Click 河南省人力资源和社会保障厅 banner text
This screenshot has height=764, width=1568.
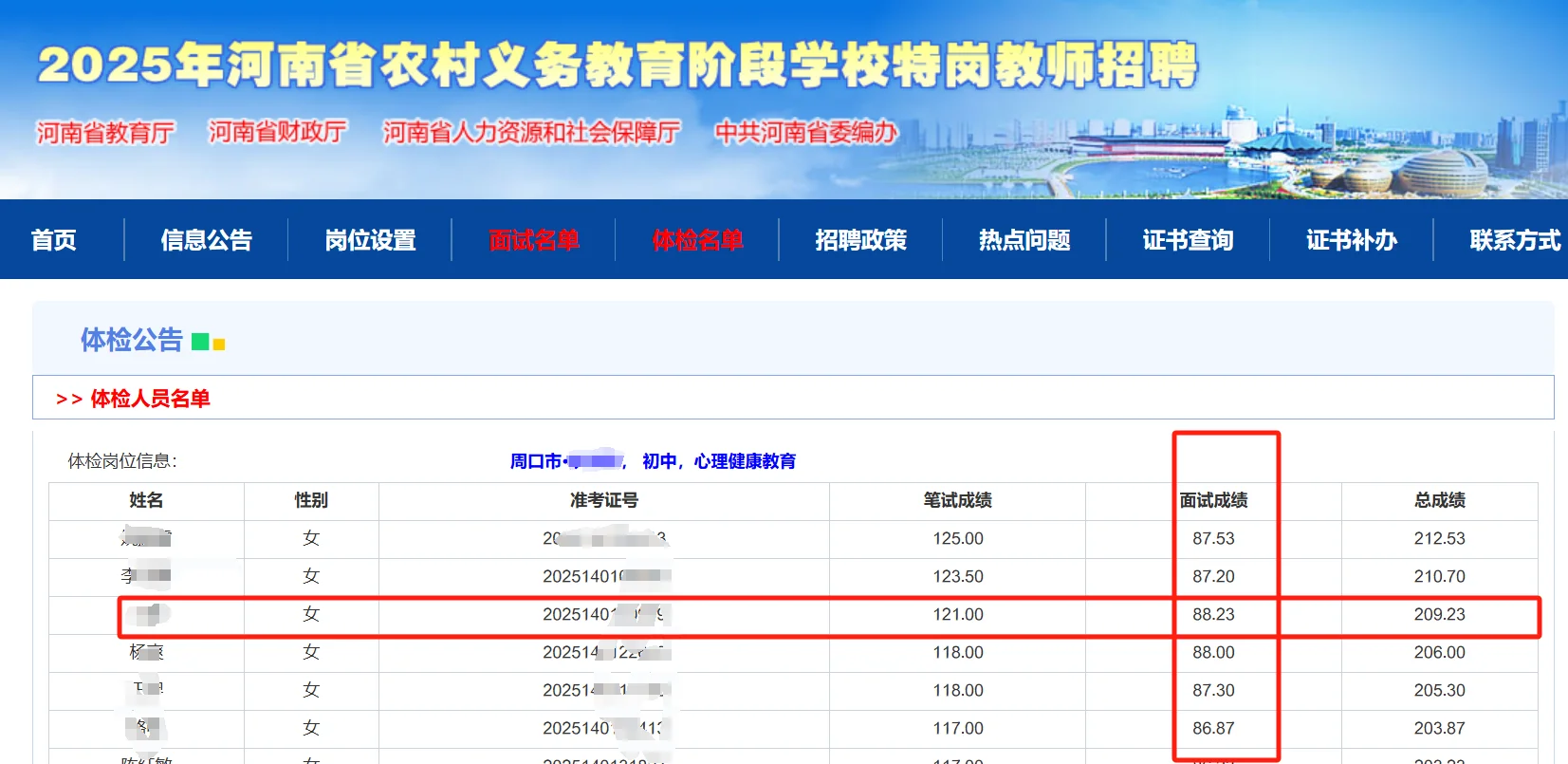[531, 132]
